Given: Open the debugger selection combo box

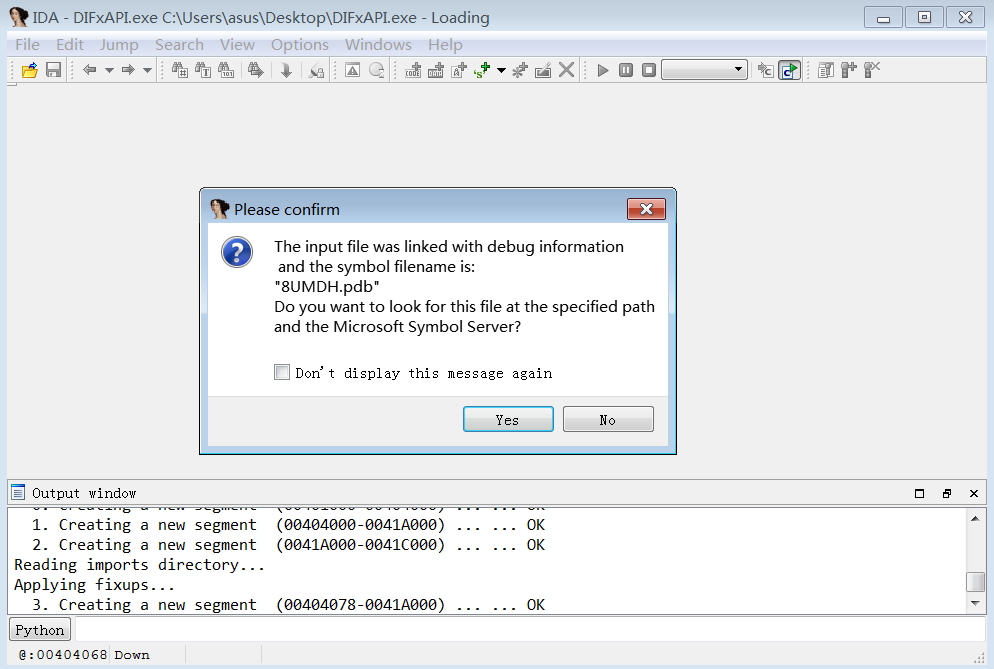Looking at the screenshot, I should click(704, 70).
